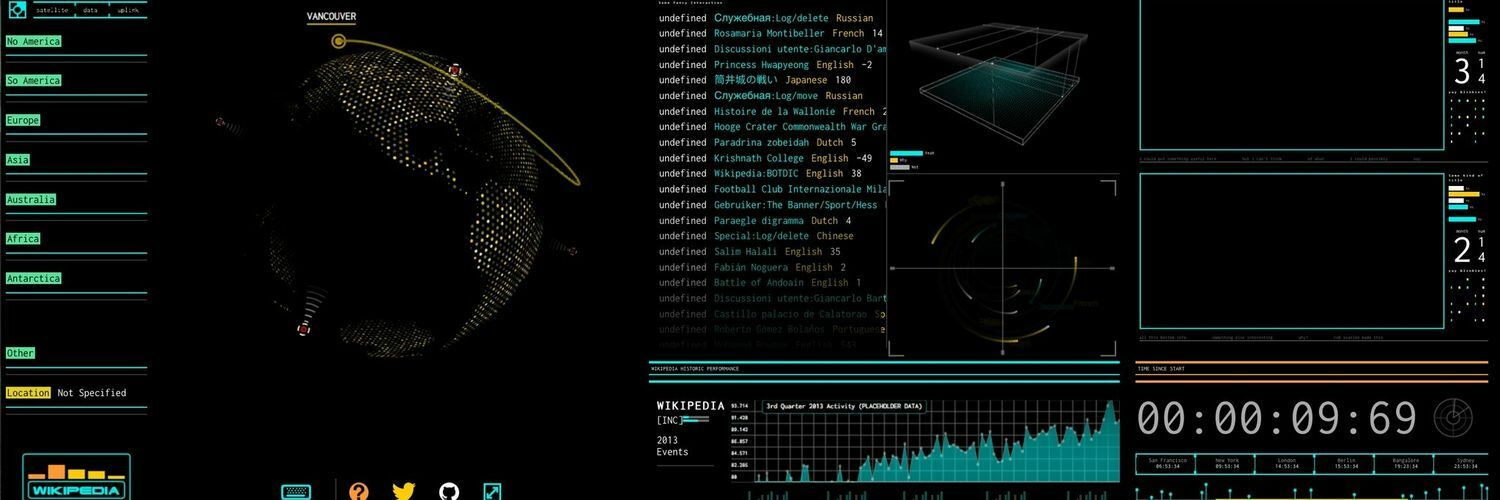Click the circular arc crosshair visualization
This screenshot has height=500, width=1500.
point(1001,267)
